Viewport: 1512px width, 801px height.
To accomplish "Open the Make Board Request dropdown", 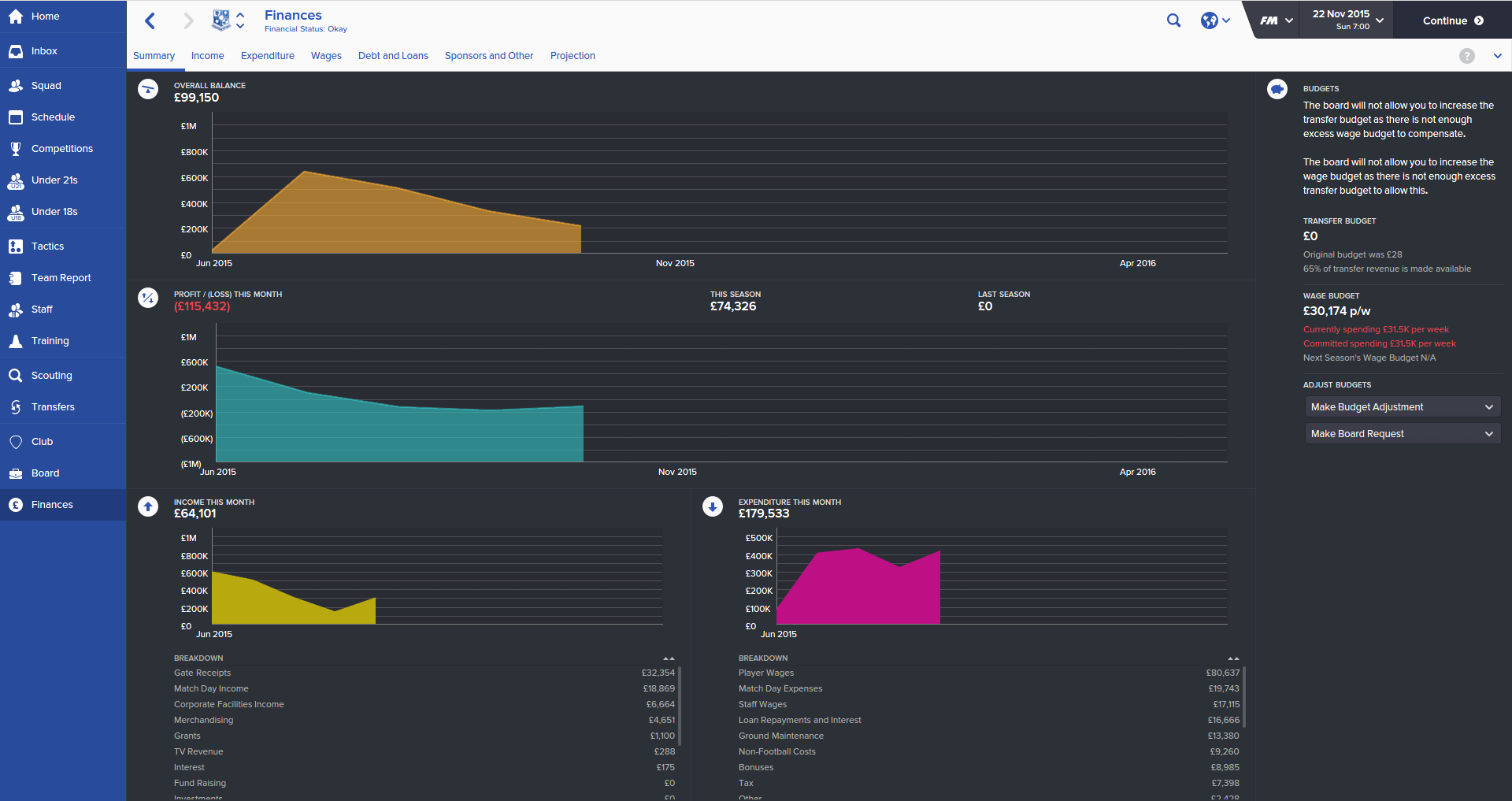I will pos(1403,434).
